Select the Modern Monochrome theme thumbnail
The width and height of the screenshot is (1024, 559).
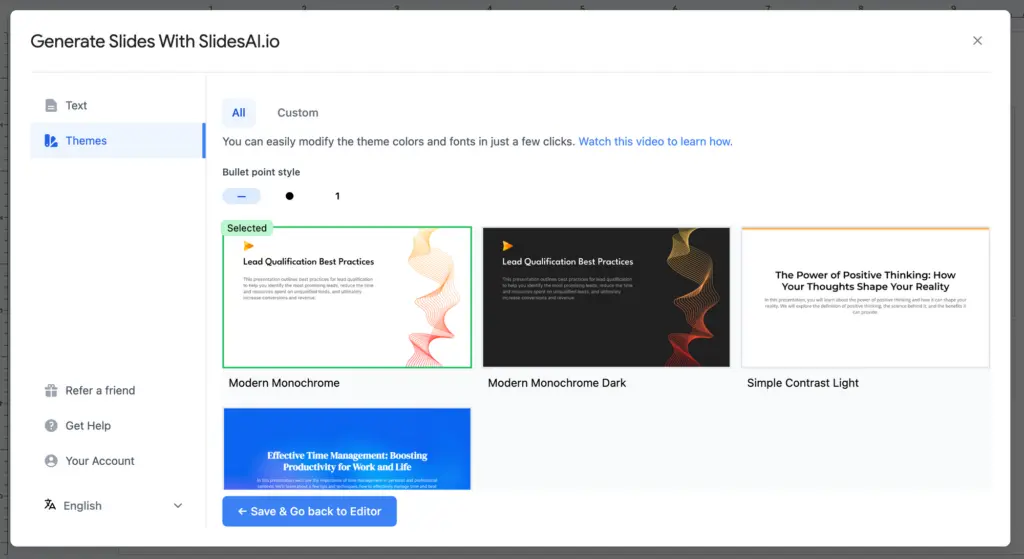pyautogui.click(x=346, y=297)
